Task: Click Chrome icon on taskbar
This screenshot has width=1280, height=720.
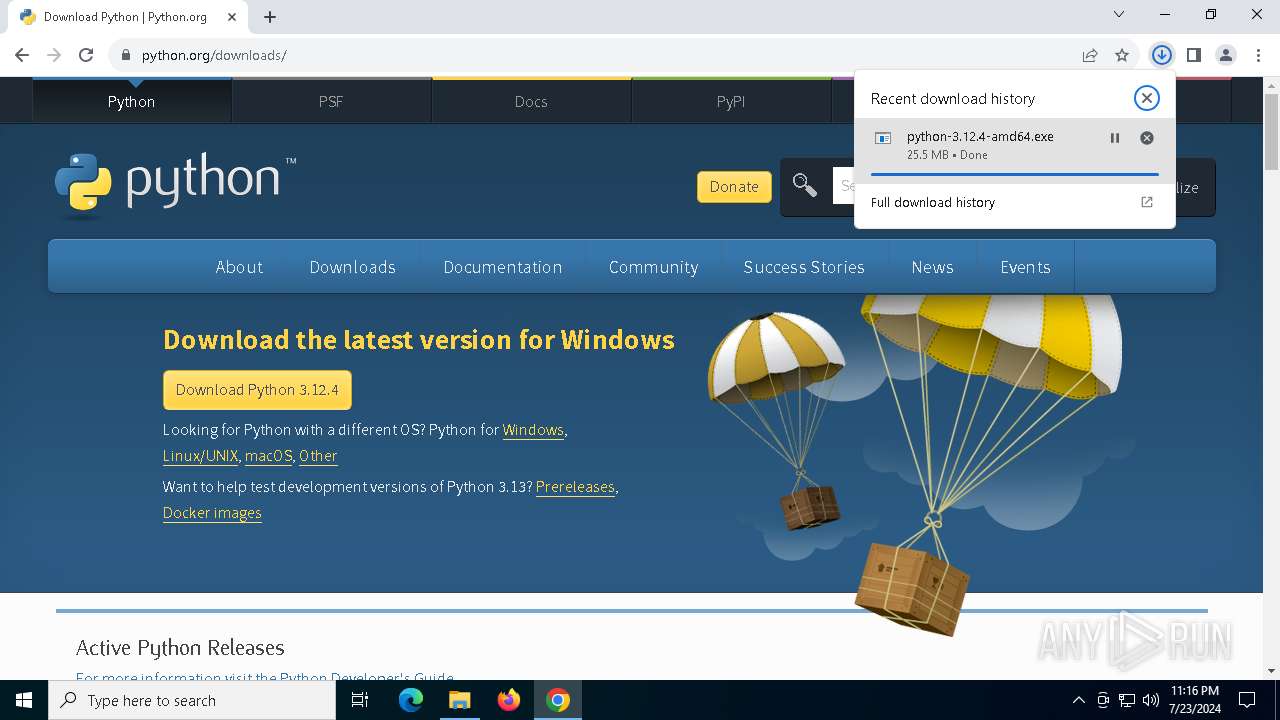Action: click(558, 700)
